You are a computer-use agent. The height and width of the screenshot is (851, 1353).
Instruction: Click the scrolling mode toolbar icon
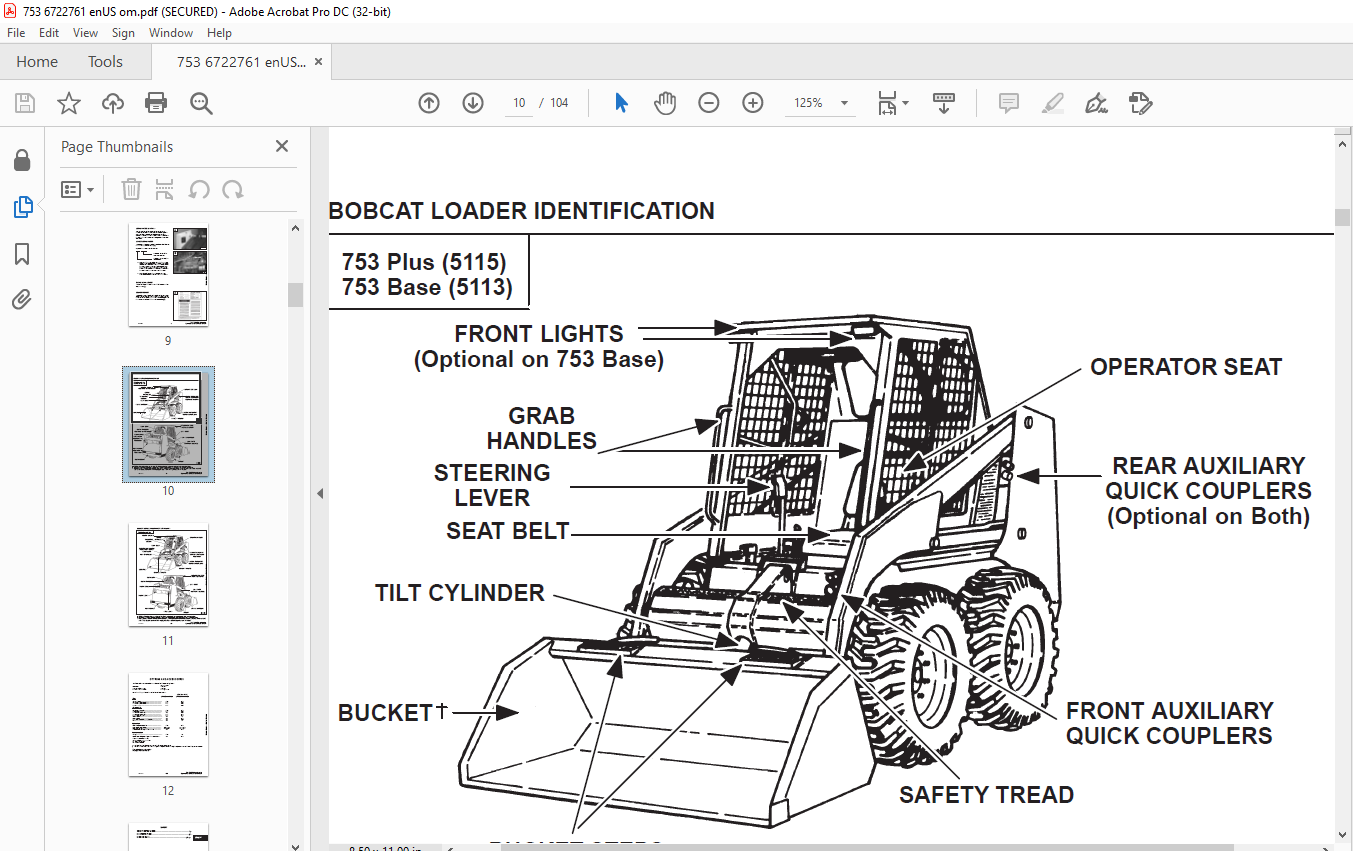pos(944,103)
